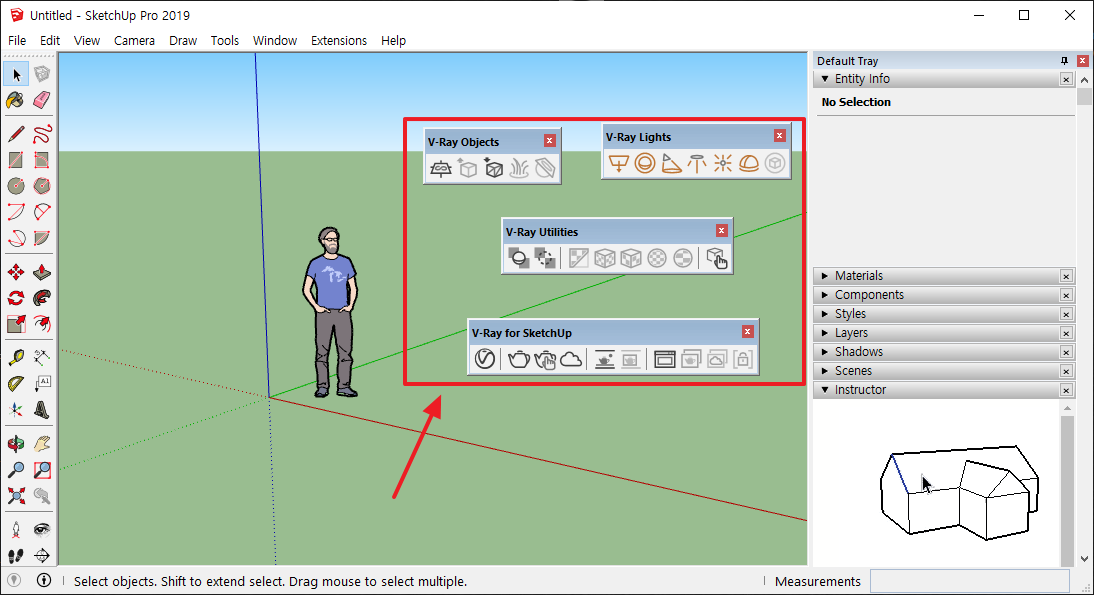Open the V-Ray Asset Editor
This screenshot has height=595, width=1094.
tap(485, 359)
